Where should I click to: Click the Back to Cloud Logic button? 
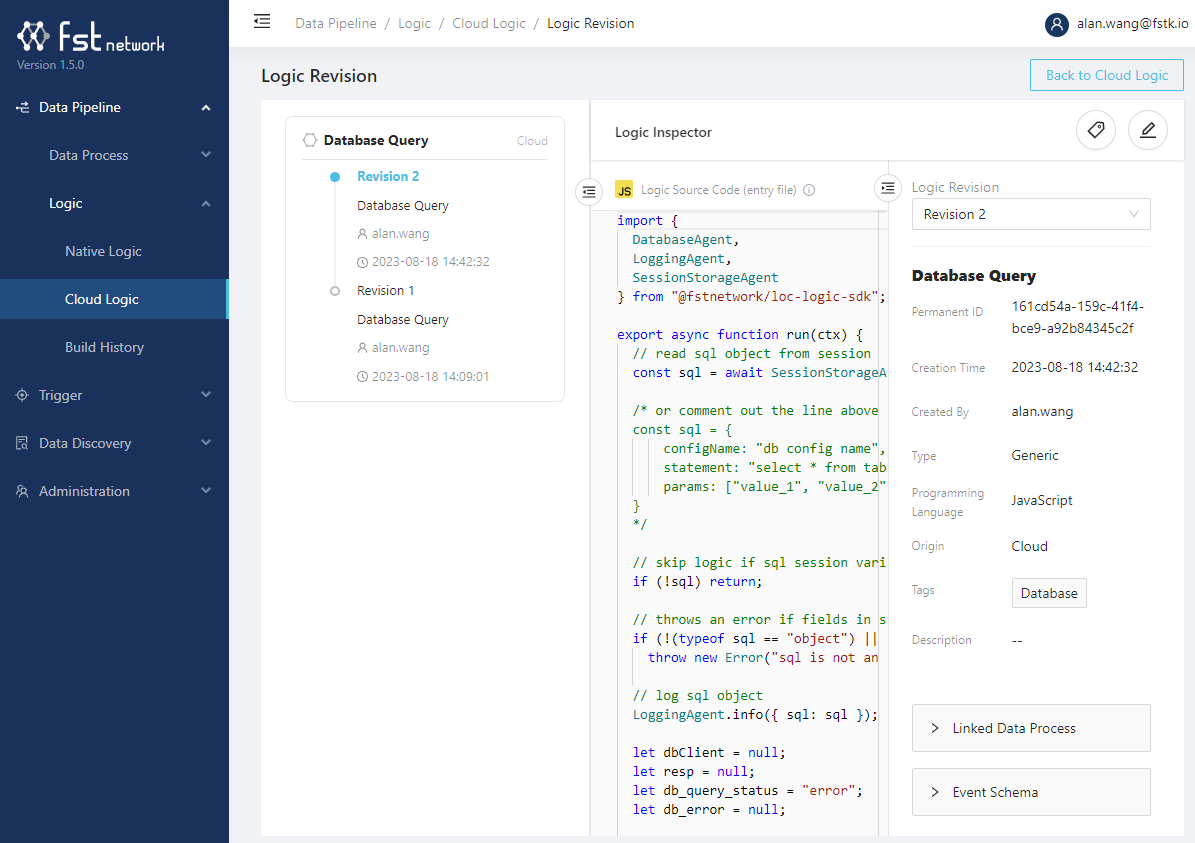1106,75
